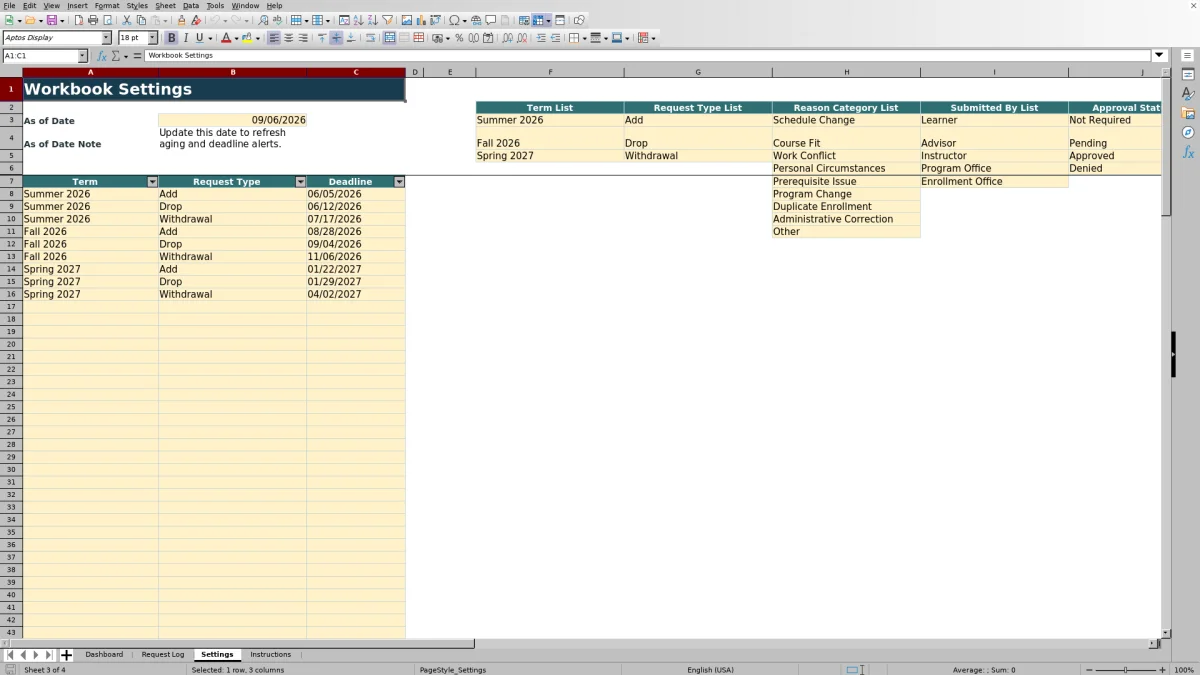This screenshot has width=1200, height=675.
Task: Toggle Underline formatting
Action: pyautogui.click(x=199, y=38)
